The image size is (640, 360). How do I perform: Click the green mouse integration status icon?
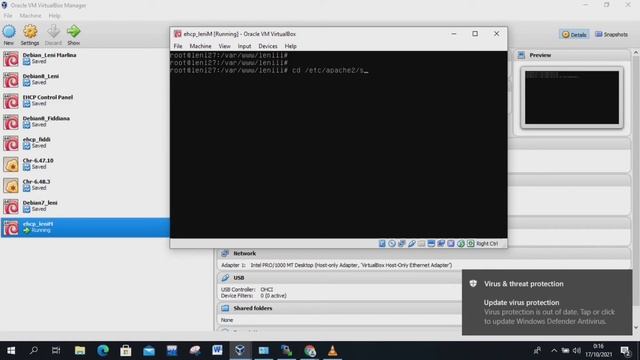(461, 244)
